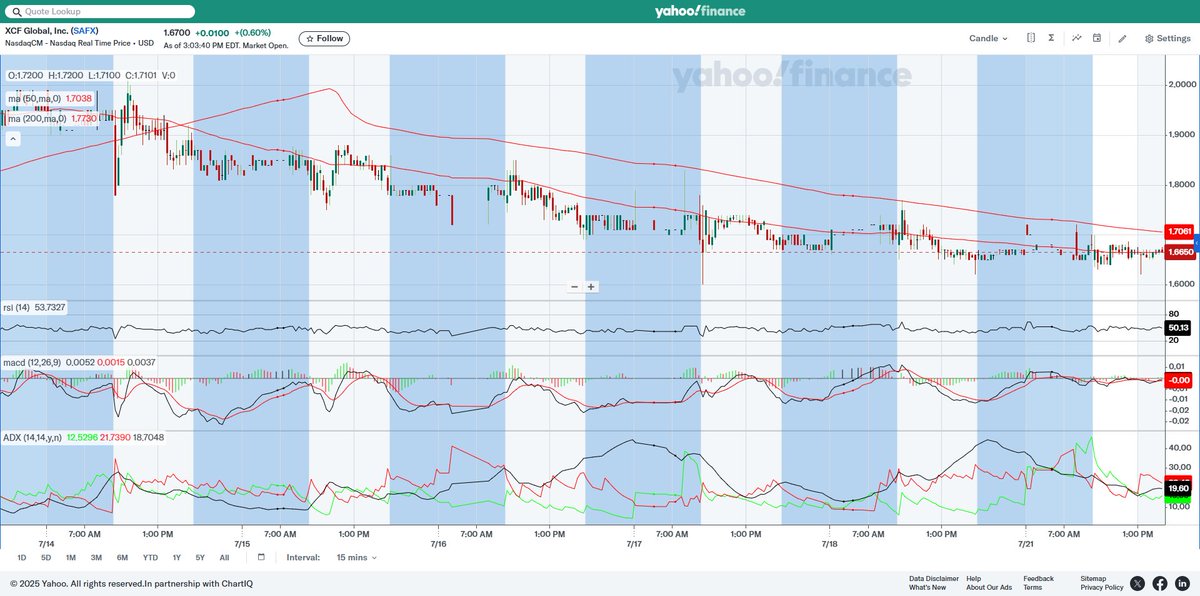Set range to 1M
Image resolution: width=1200 pixels, height=596 pixels.
click(71, 557)
